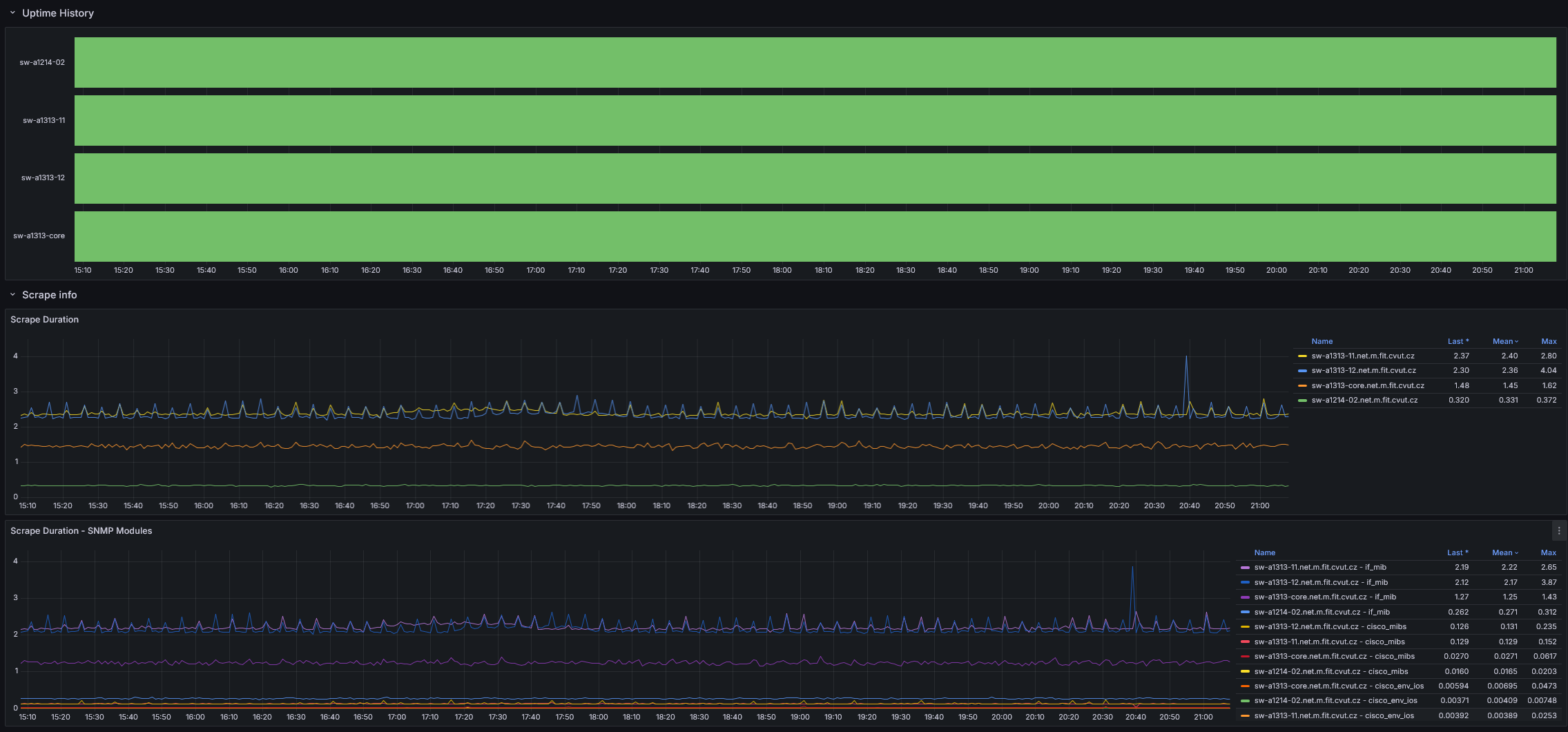
Task: Click yellow color swatch for sw-a1313-11.net.m.fit.cvut.cz
Action: [x=1302, y=356]
